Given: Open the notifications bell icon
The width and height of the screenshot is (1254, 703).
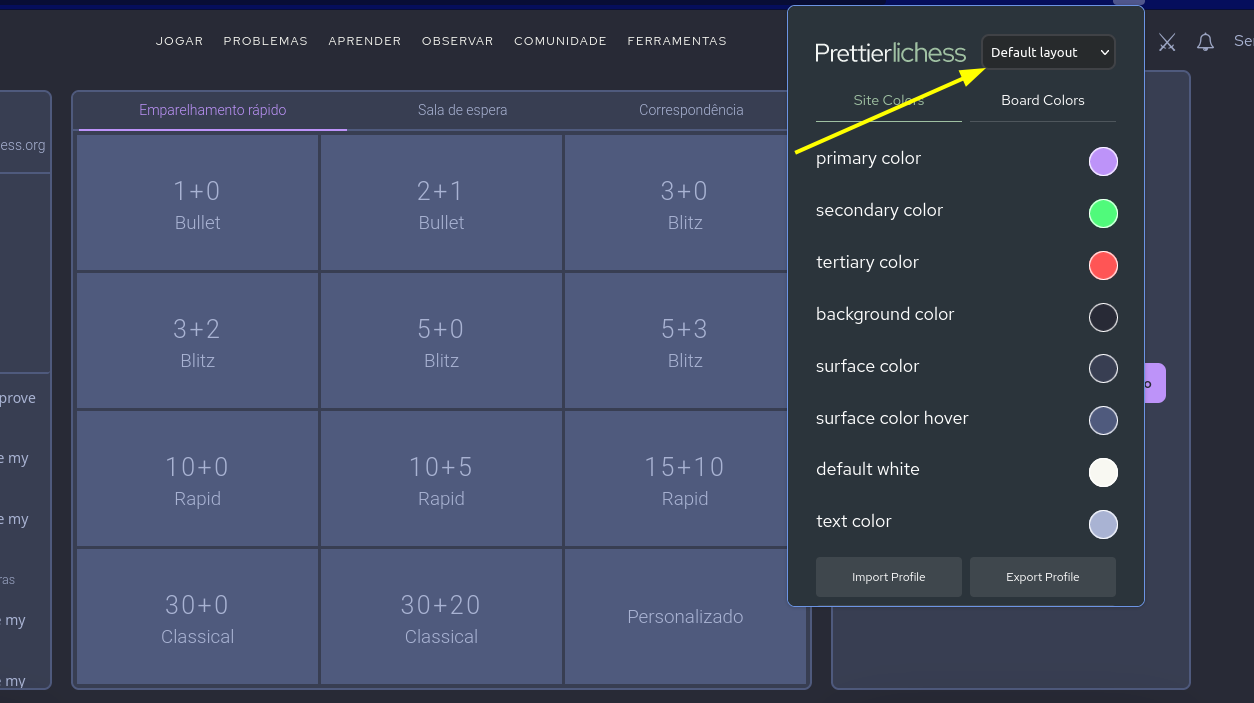Looking at the screenshot, I should point(1205,42).
